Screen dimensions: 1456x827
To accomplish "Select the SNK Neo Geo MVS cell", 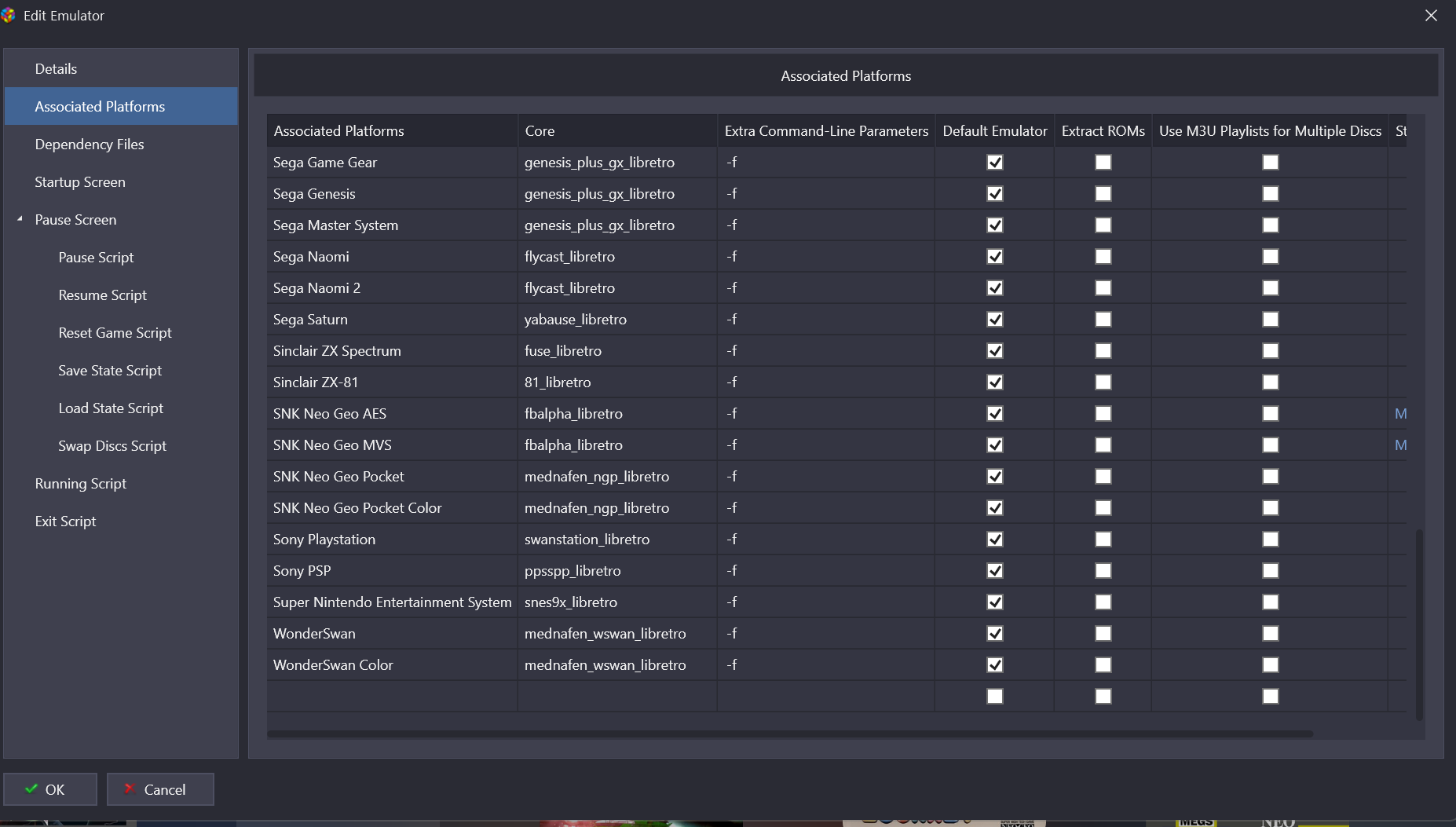I will point(392,445).
